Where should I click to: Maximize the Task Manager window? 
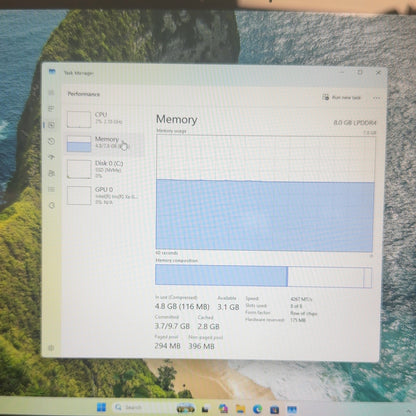click(x=360, y=72)
